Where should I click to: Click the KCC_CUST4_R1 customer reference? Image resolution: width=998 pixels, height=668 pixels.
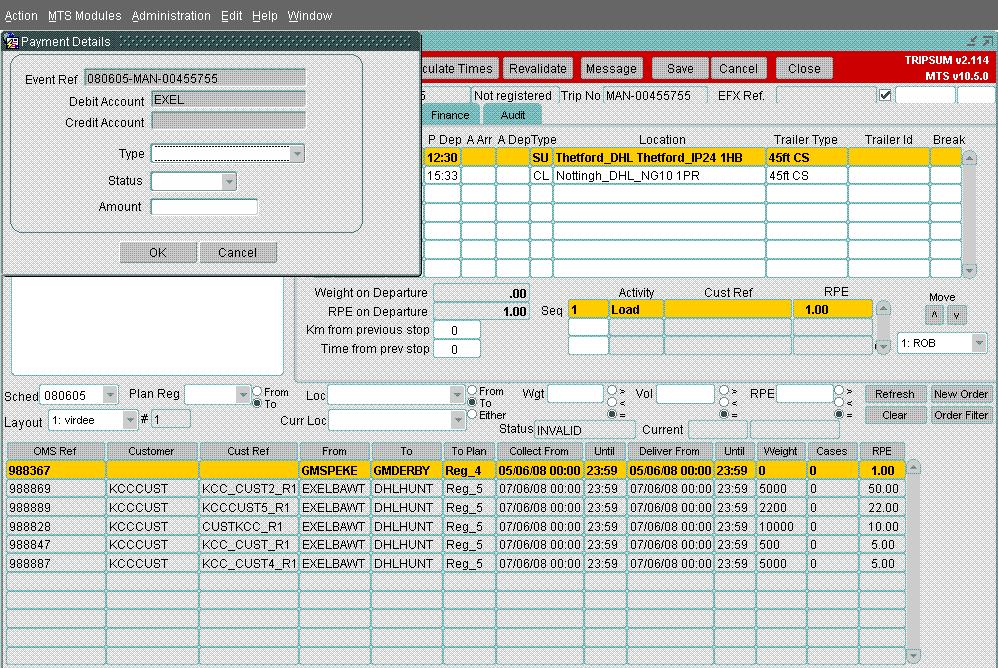[x=249, y=564]
